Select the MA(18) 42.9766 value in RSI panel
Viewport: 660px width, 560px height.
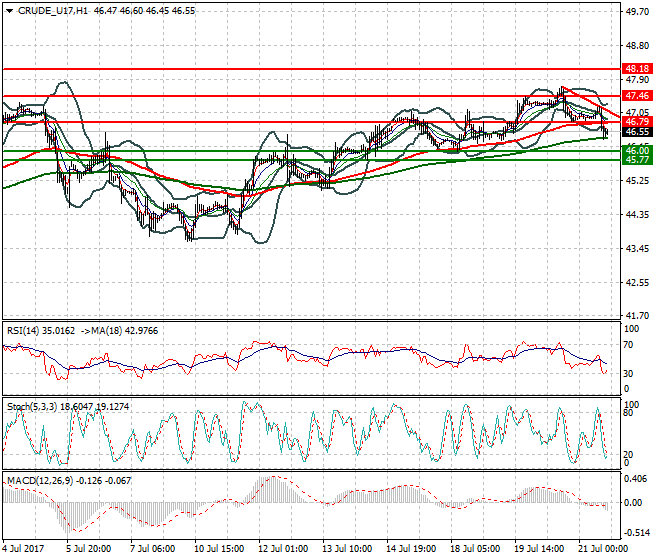tap(119, 331)
